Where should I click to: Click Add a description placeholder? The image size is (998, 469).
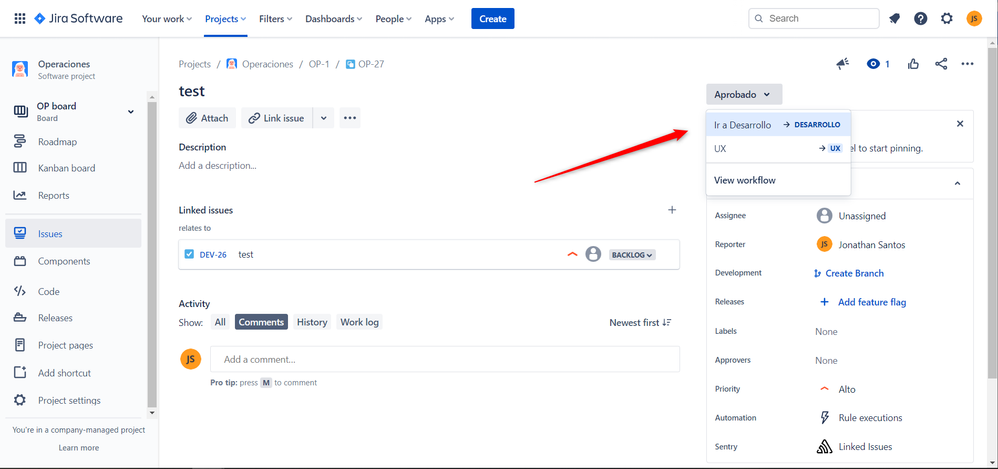[218, 165]
